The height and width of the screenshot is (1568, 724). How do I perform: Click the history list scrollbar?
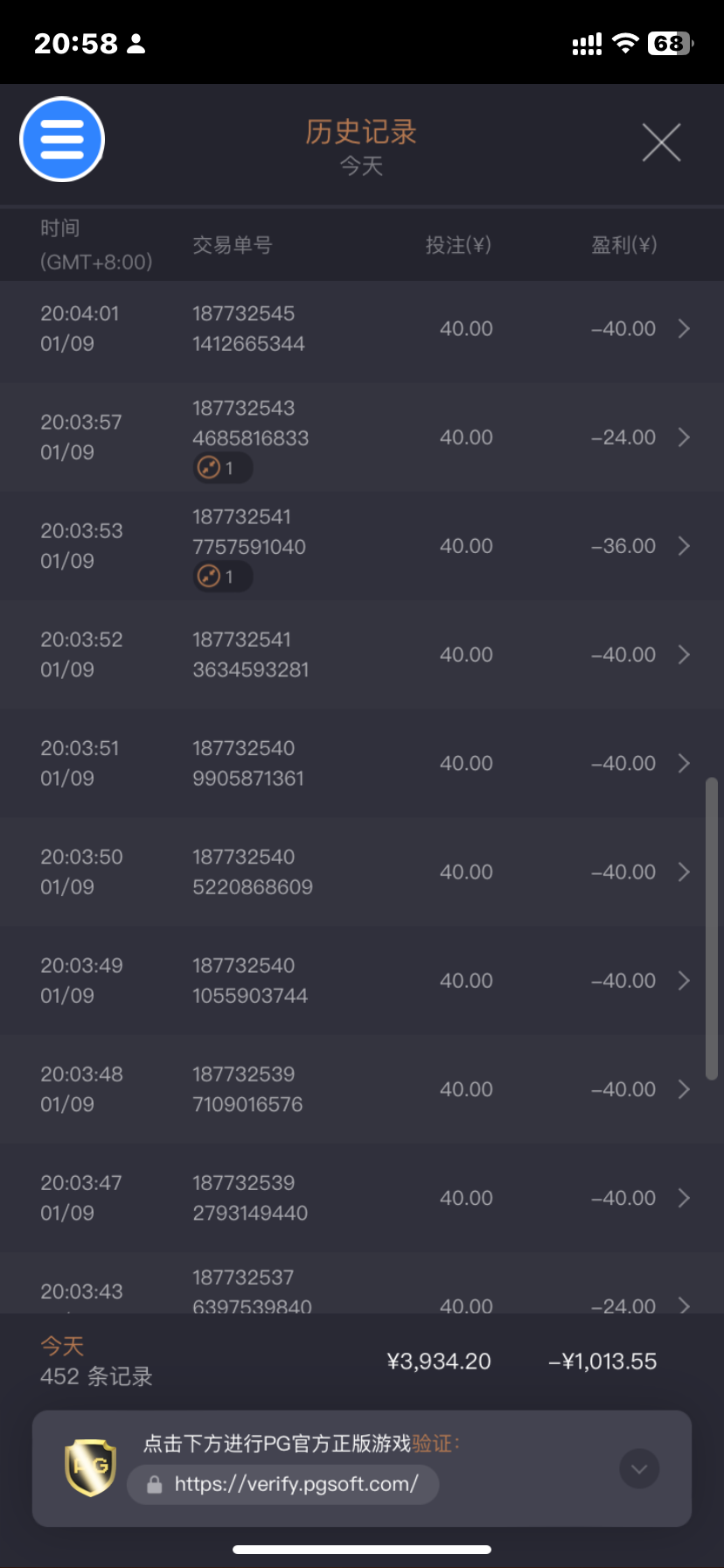point(712,927)
